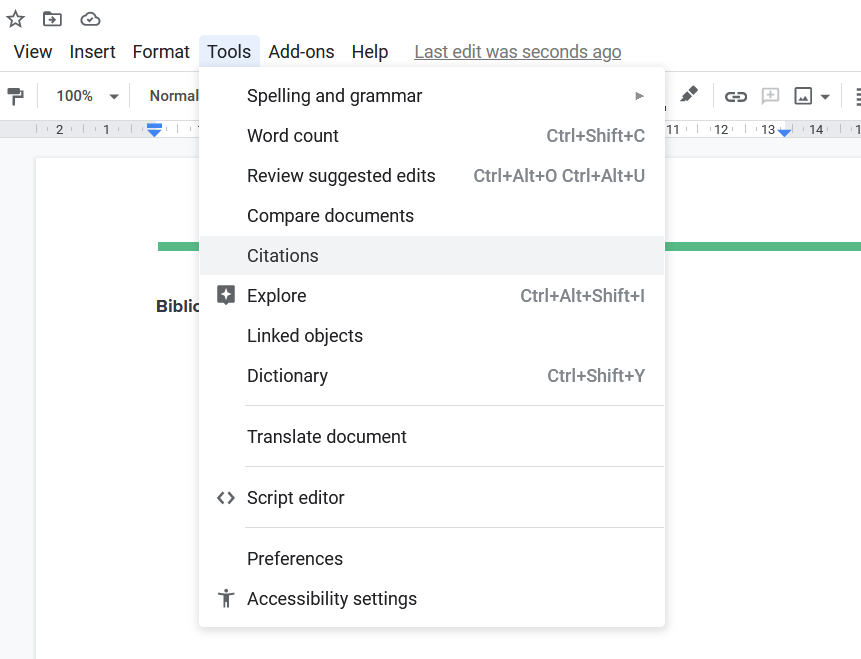Screen dimensions: 861x659
Task: Star the document
Action: click(x=15, y=18)
